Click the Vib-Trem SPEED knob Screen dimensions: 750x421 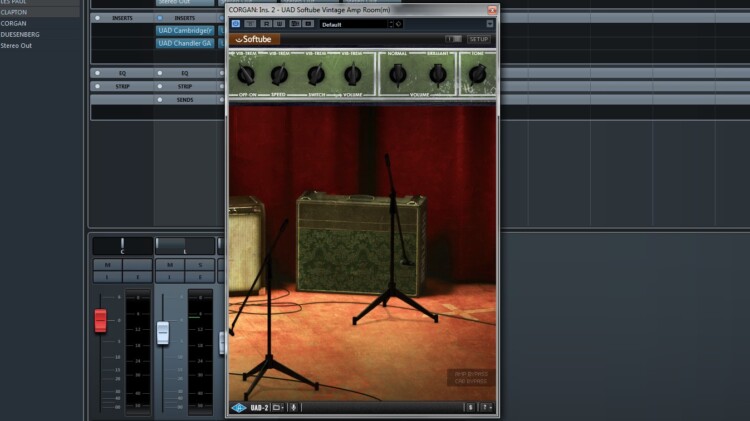[x=279, y=75]
